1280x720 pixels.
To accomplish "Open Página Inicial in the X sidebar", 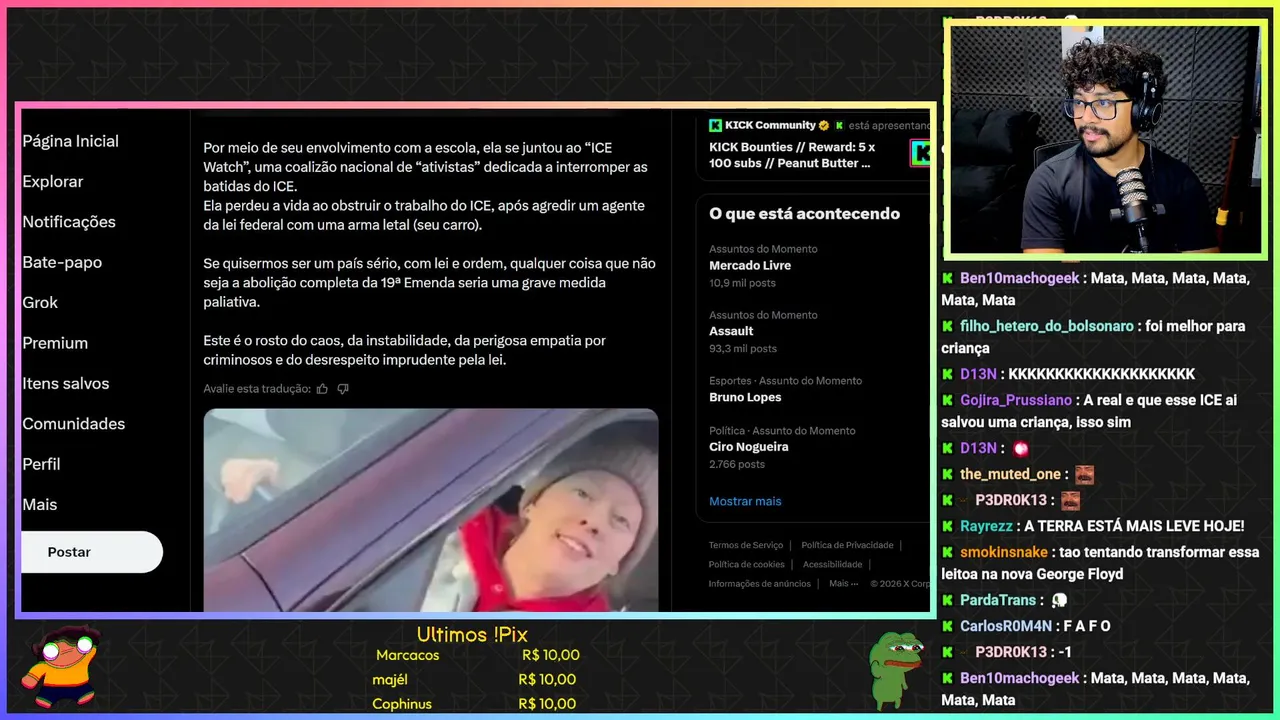I will [70, 141].
